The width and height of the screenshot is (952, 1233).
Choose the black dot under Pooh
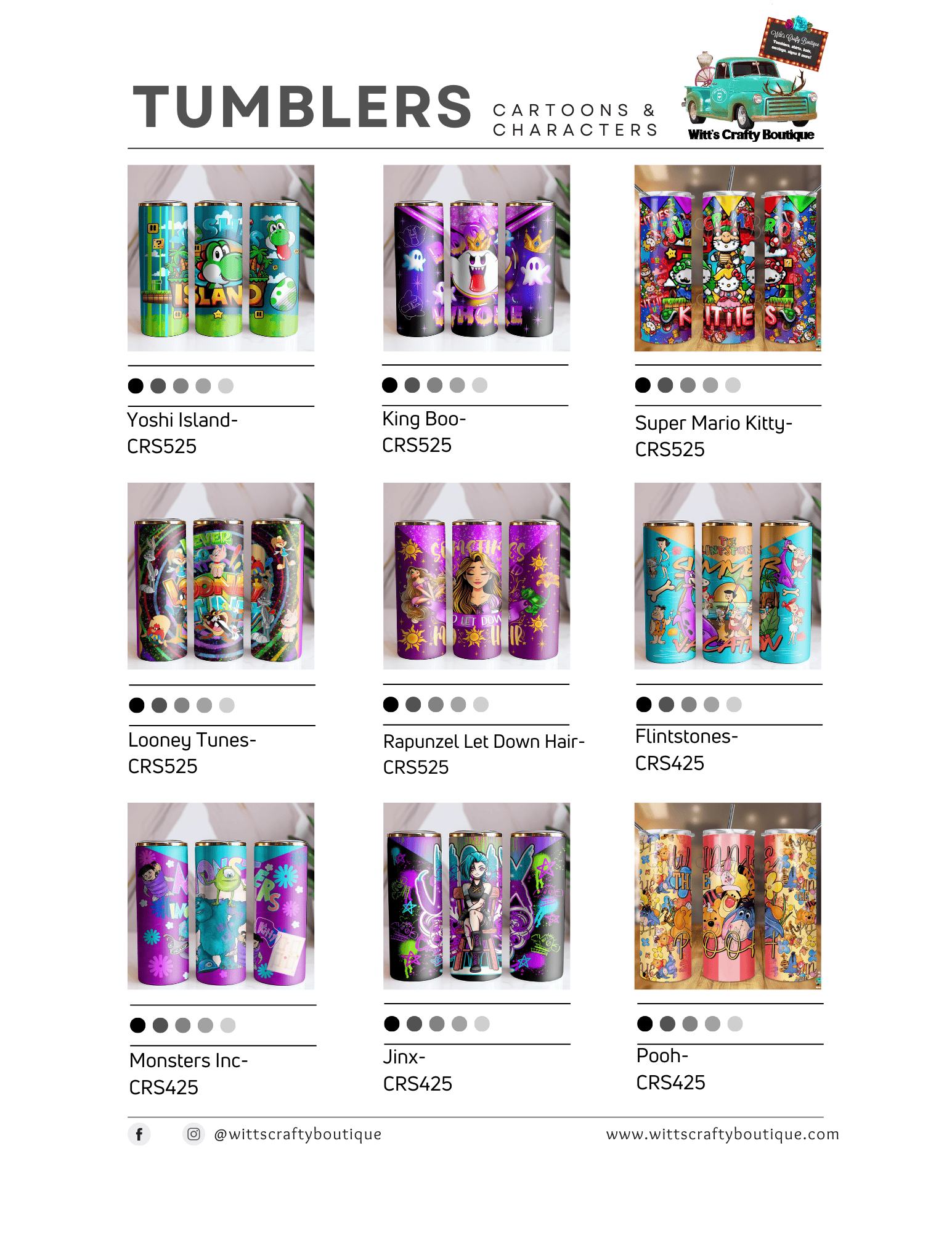click(645, 1023)
